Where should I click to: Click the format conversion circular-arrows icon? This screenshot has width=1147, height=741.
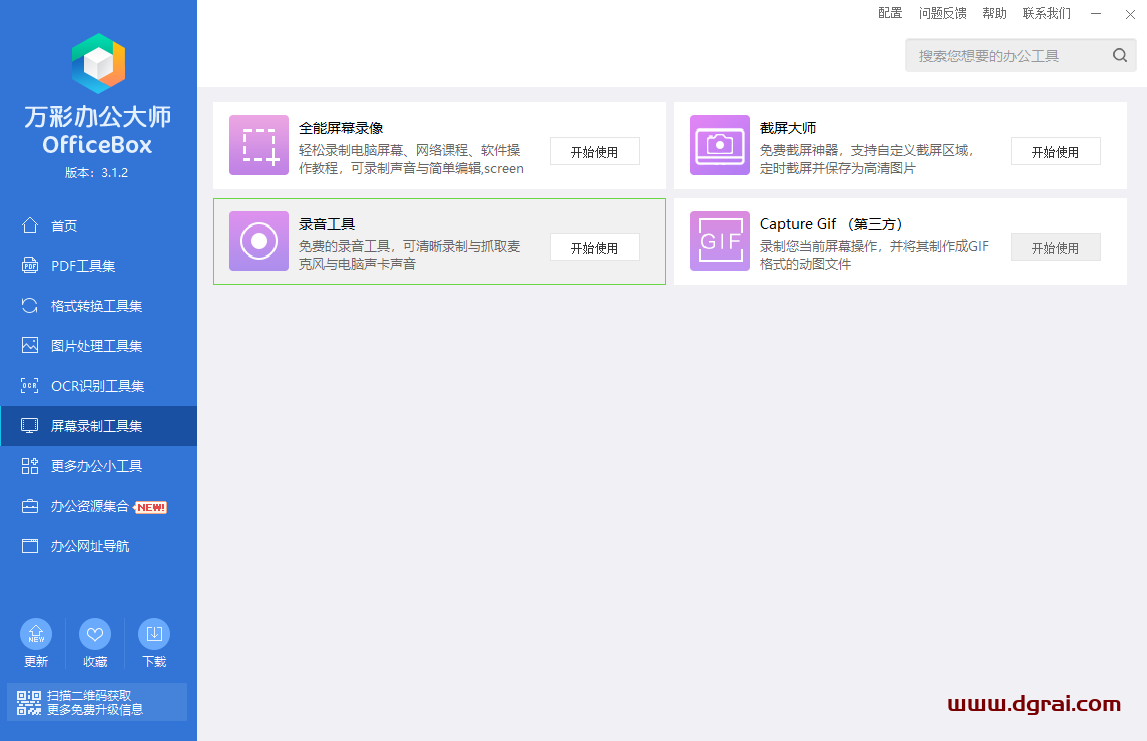point(30,306)
